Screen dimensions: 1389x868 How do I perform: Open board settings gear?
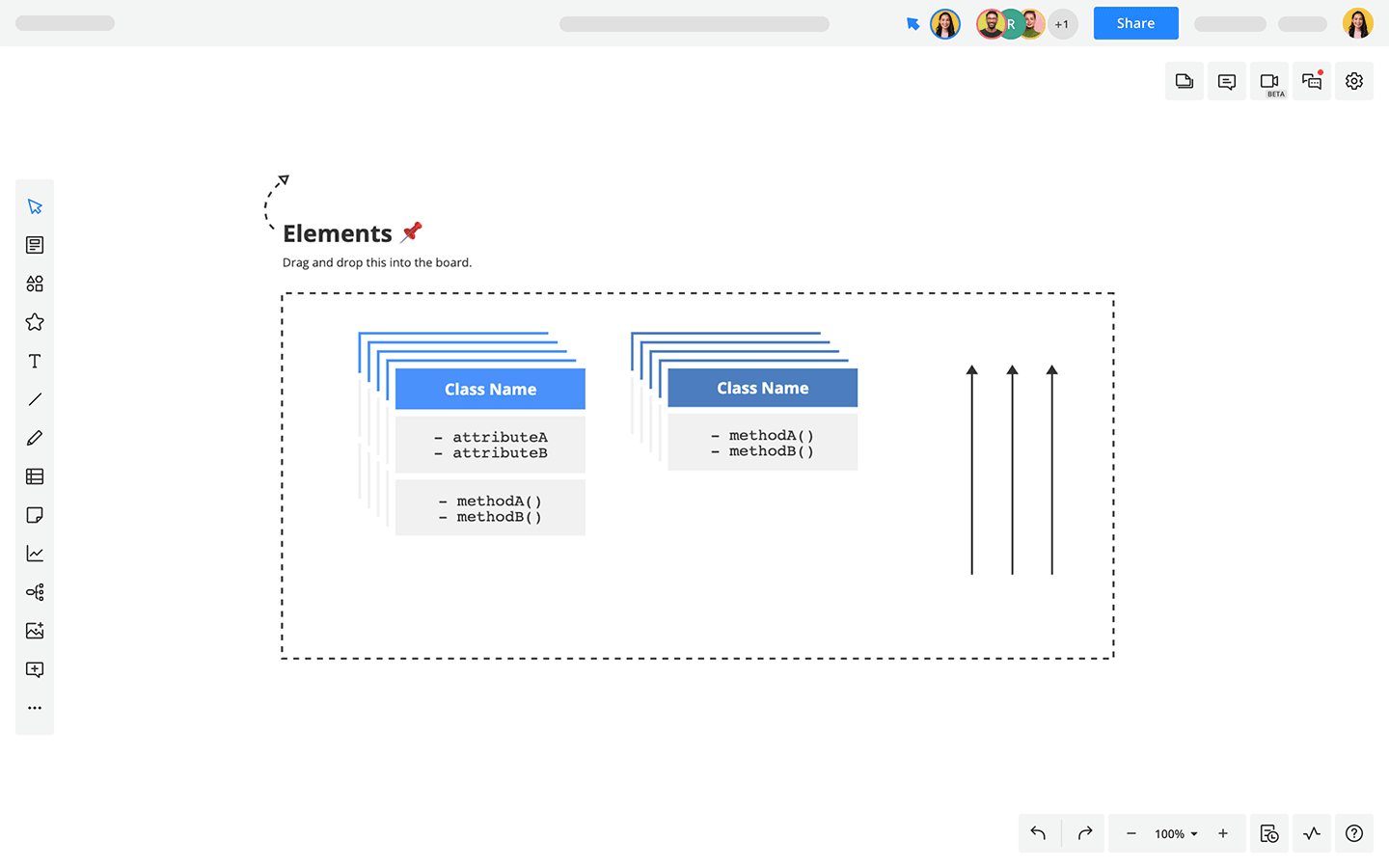click(1354, 82)
